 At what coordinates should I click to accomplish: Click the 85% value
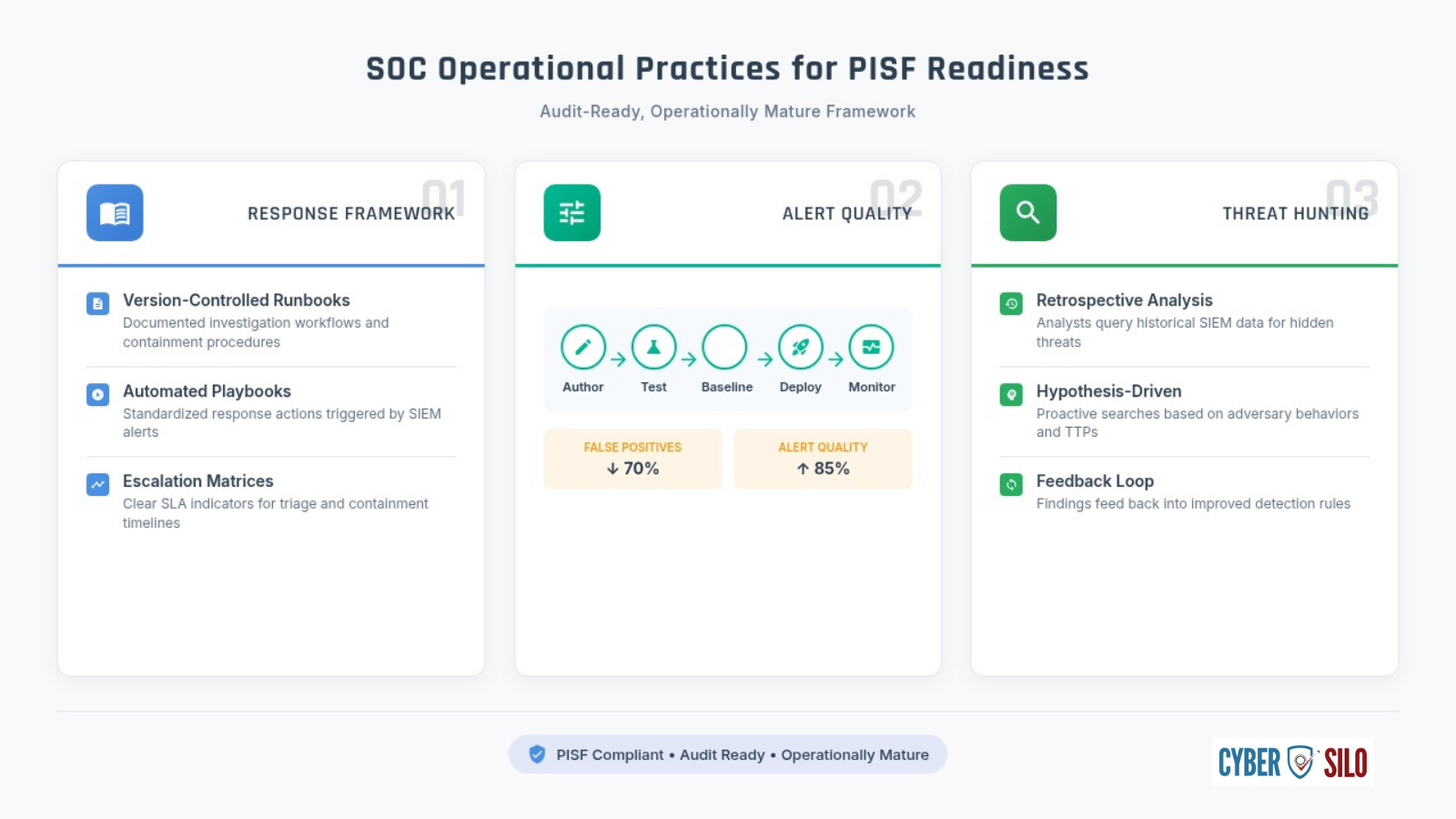(x=832, y=469)
